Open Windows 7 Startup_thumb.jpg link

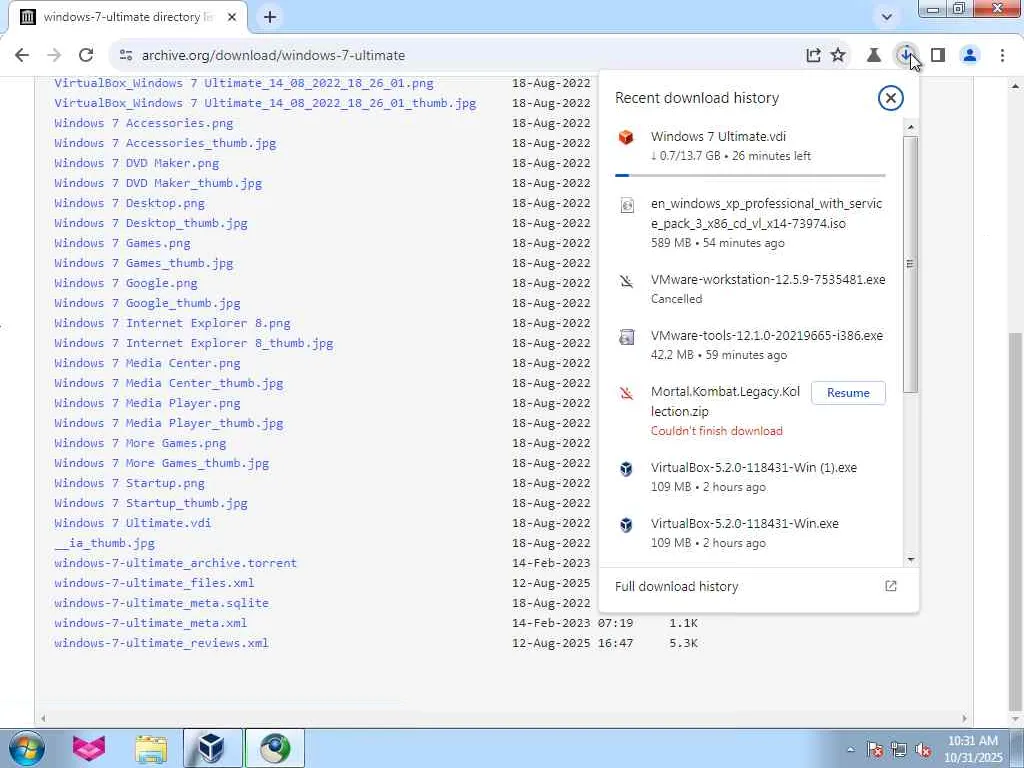click(x=151, y=504)
